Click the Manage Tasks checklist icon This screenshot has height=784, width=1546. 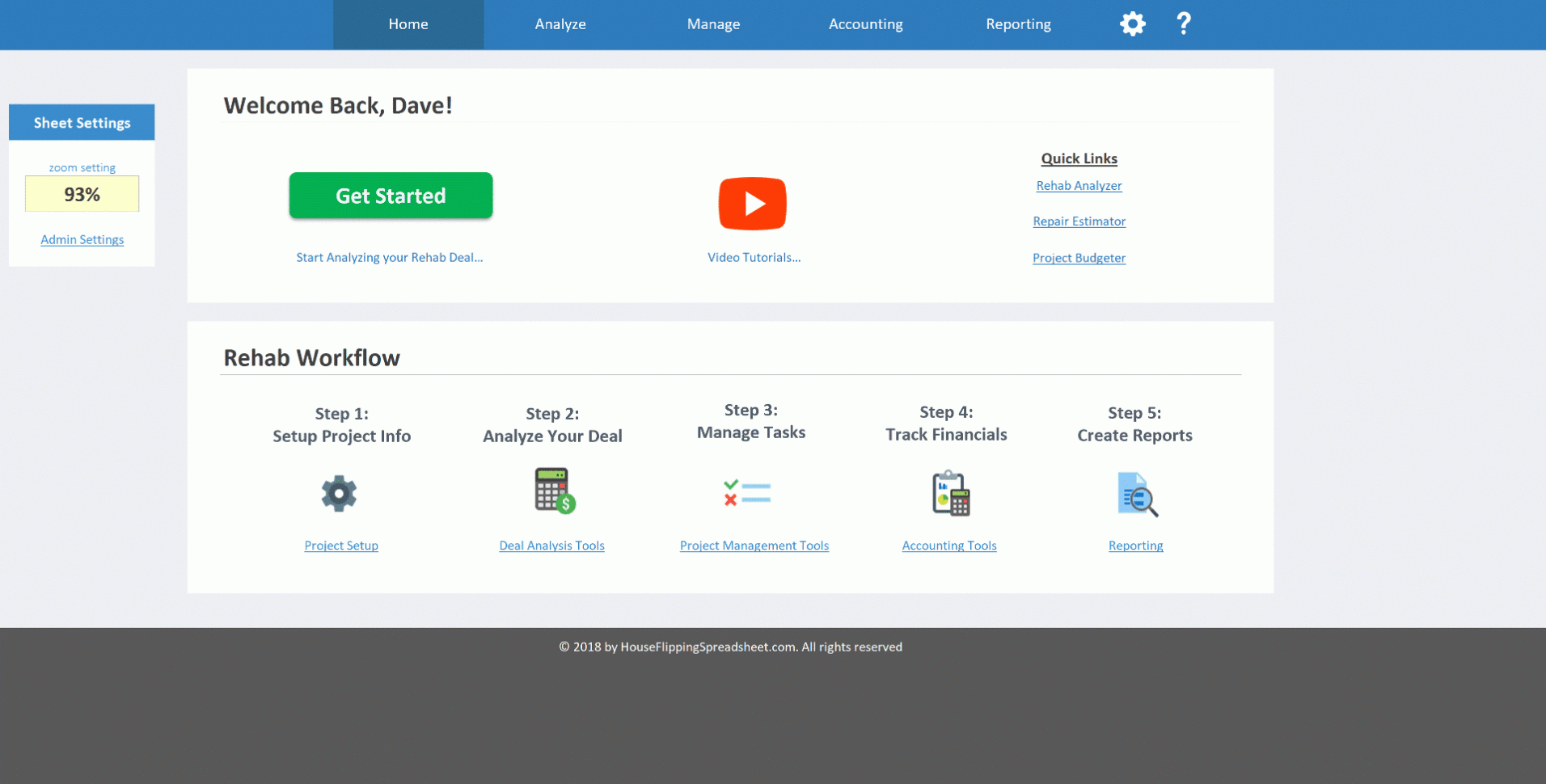coord(747,493)
